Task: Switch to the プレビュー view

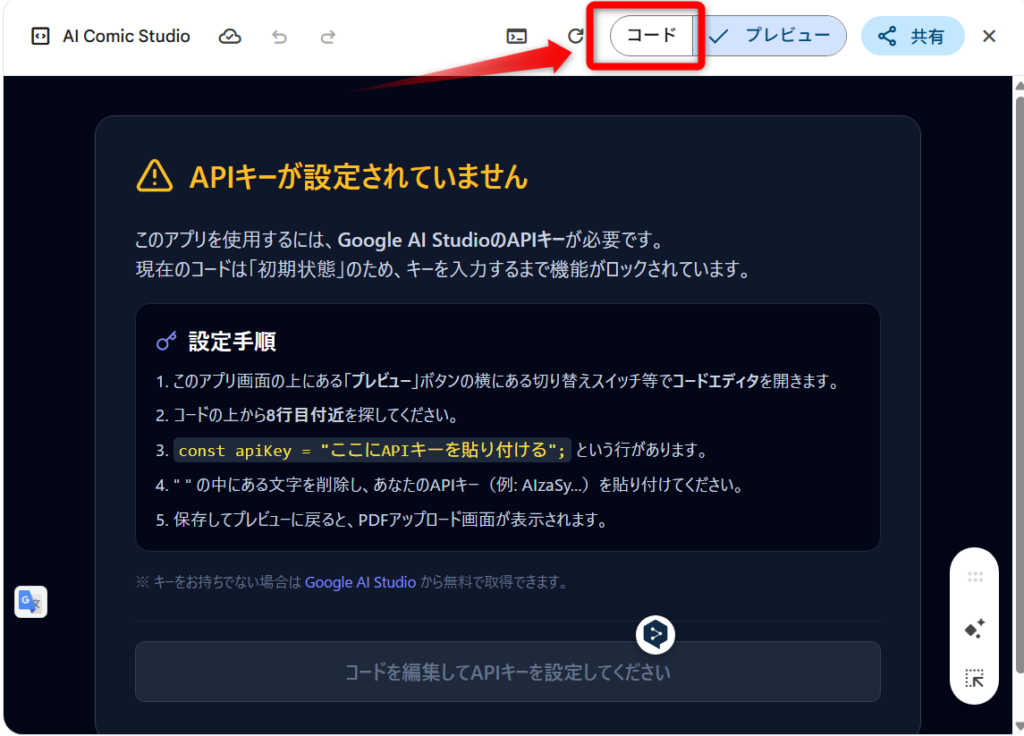Action: (x=772, y=36)
